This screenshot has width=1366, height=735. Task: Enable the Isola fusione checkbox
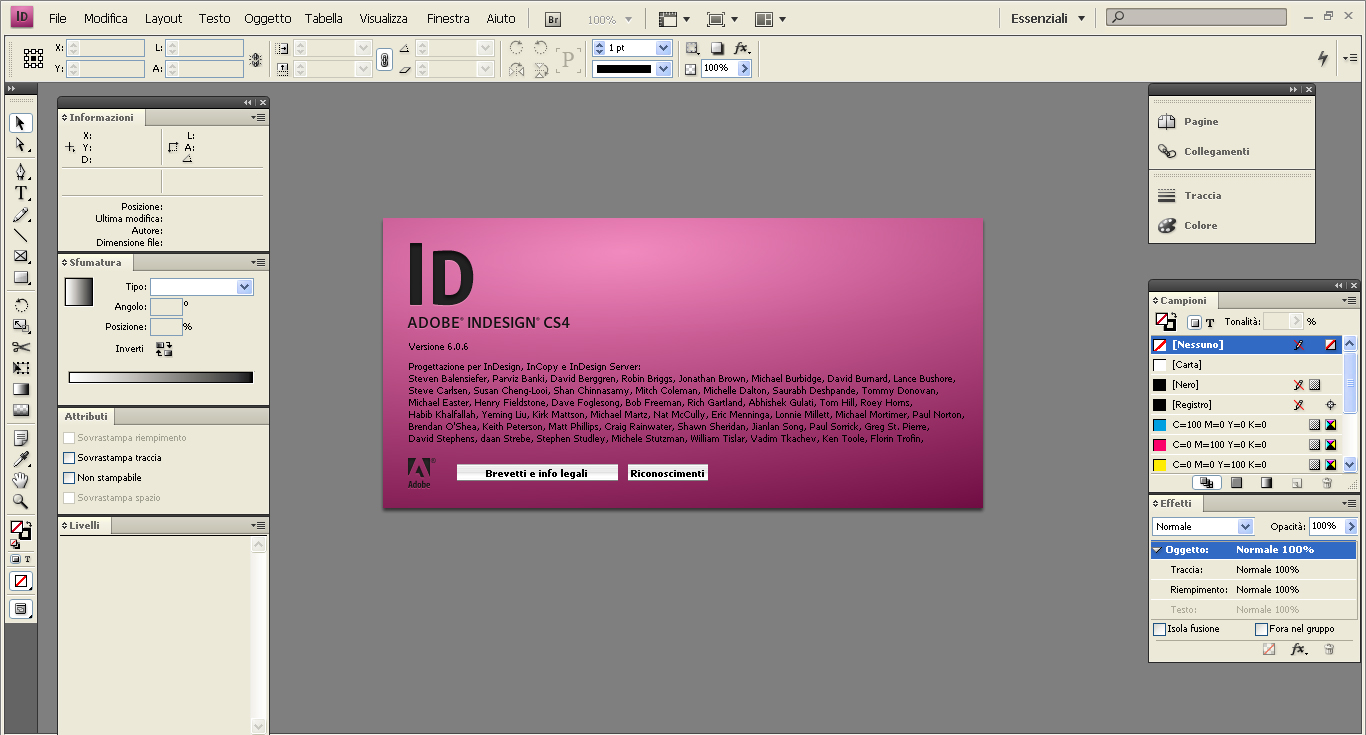click(1160, 629)
